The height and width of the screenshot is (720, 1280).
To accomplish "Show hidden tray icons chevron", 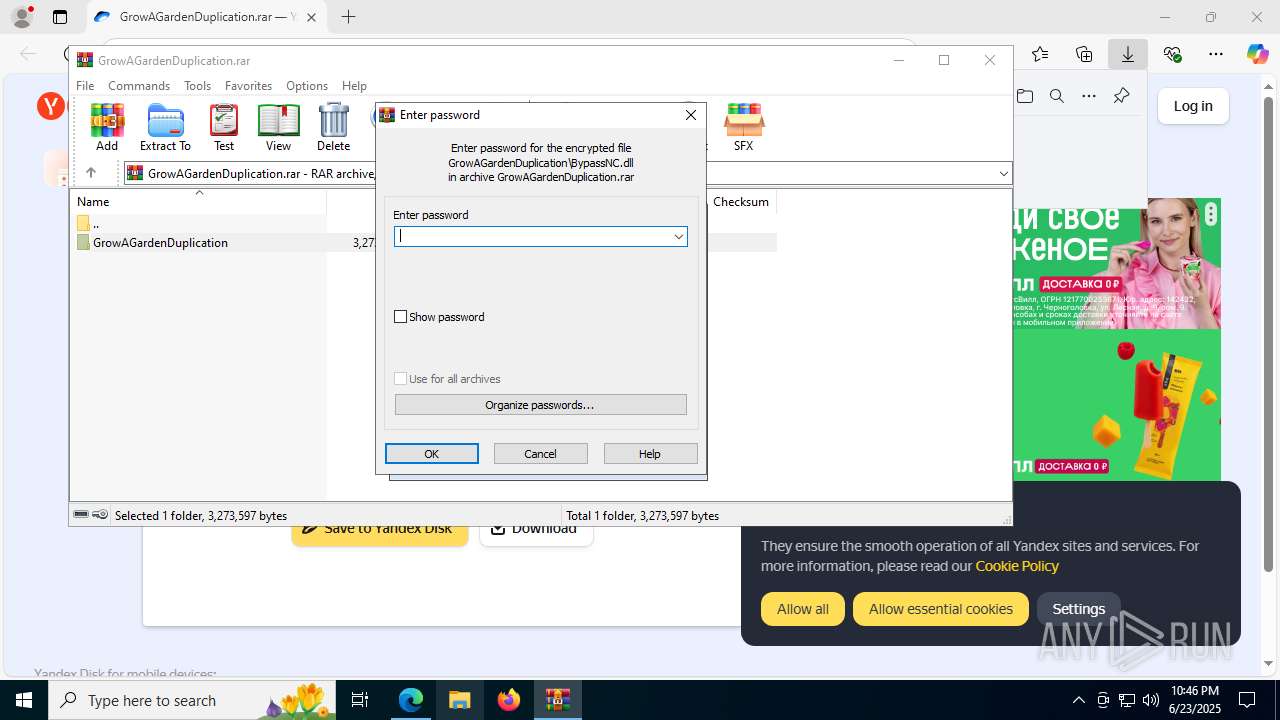I will pos(1078,700).
